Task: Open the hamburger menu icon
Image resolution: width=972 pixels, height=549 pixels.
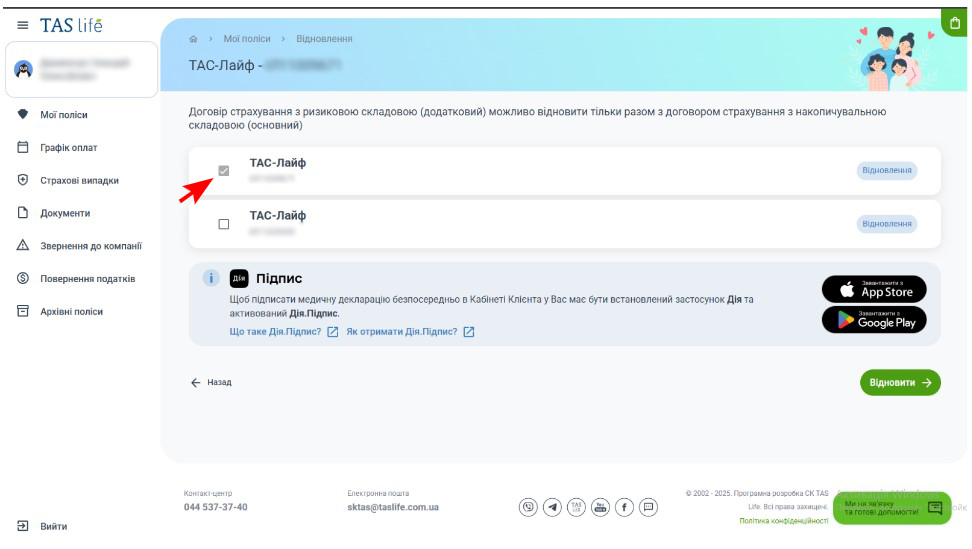Action: [x=22, y=25]
